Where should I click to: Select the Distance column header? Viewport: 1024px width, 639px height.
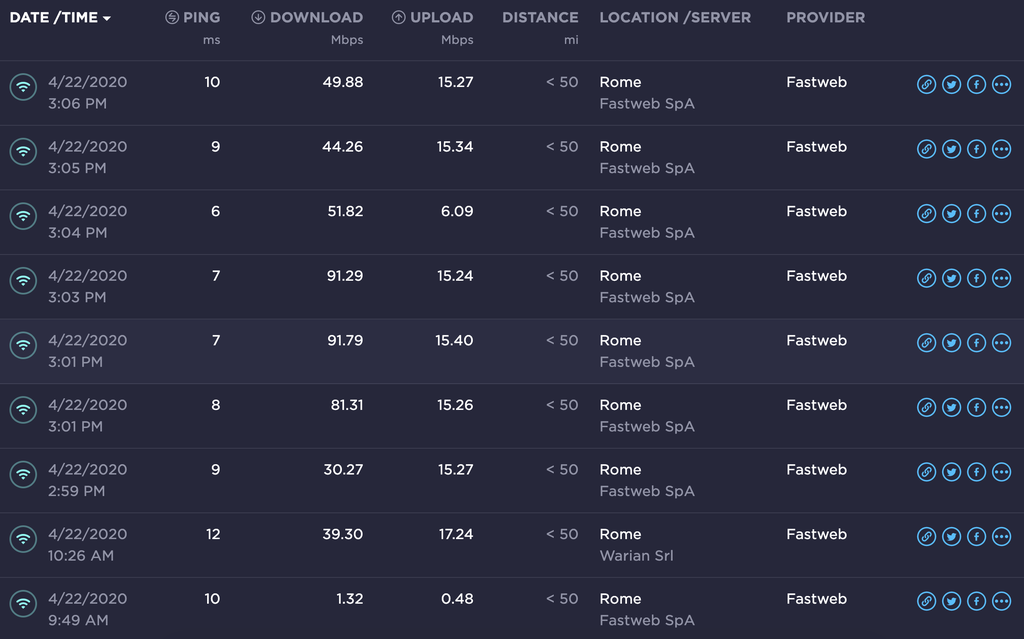pyautogui.click(x=540, y=17)
